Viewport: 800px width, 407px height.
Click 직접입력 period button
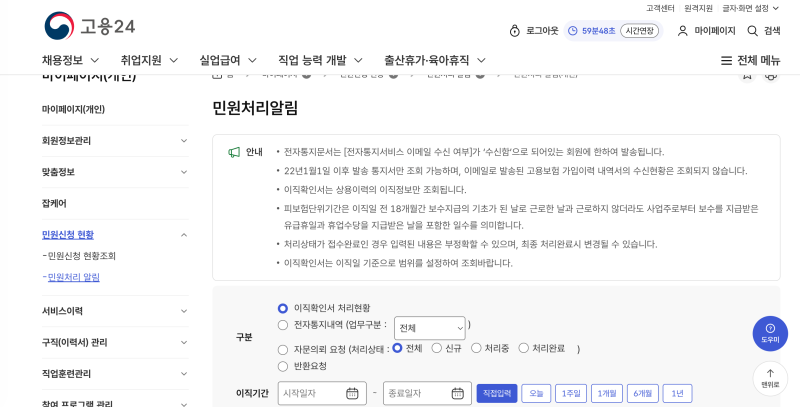[497, 393]
